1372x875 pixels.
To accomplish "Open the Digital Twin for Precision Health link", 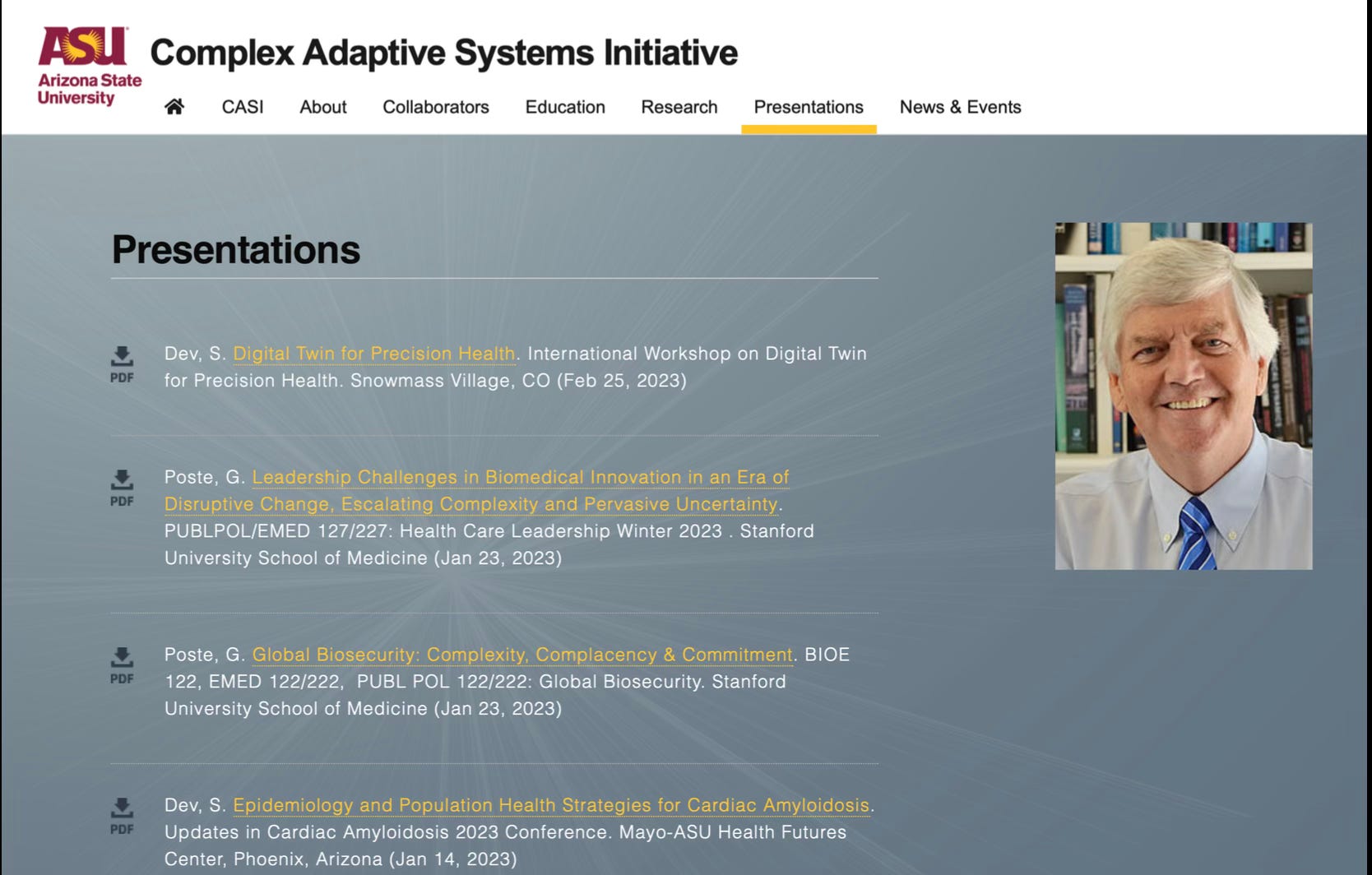I will coord(374,354).
